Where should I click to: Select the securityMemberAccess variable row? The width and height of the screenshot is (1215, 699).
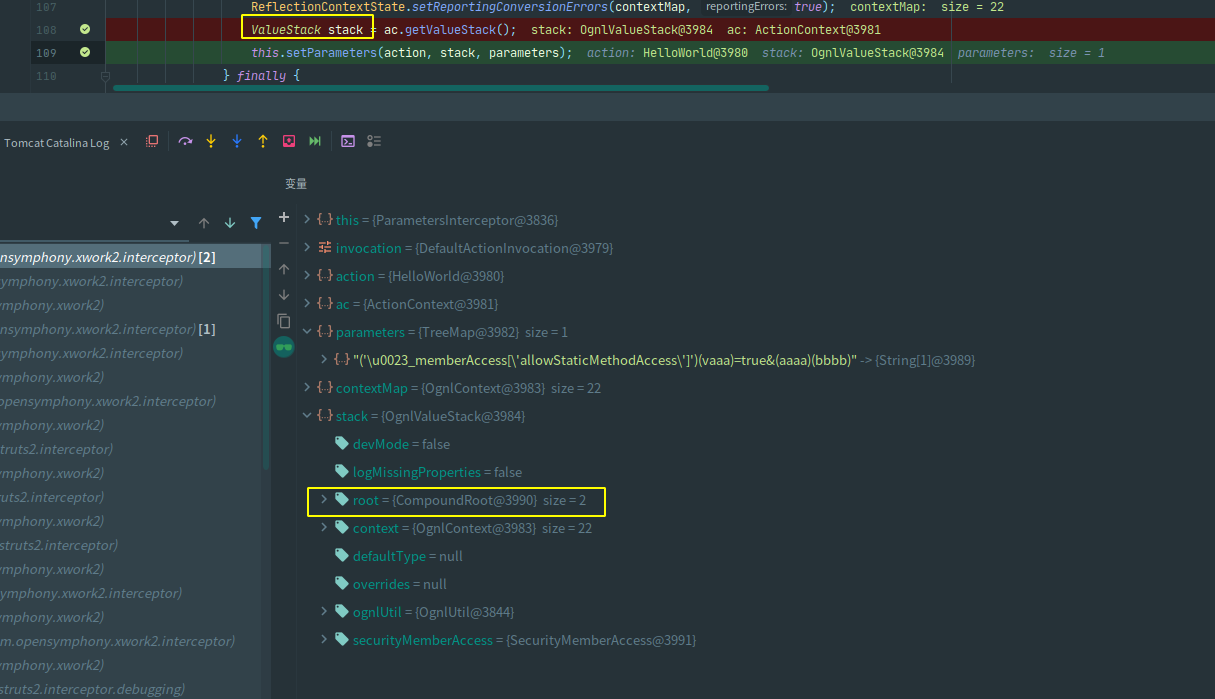tap(422, 640)
